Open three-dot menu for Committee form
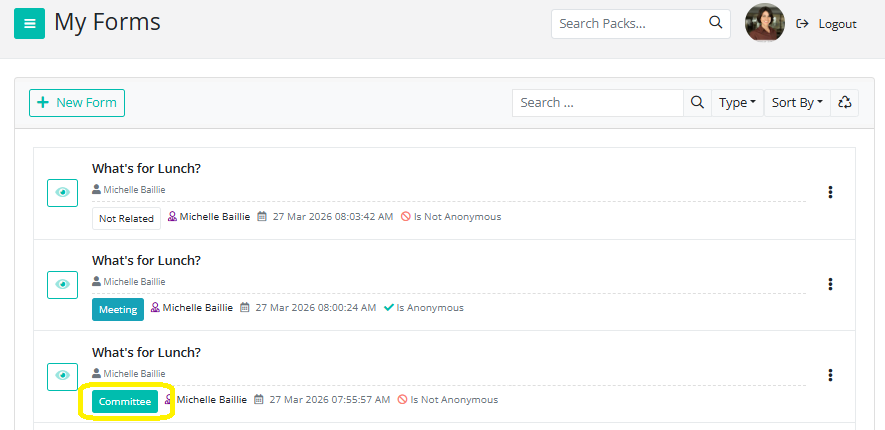The image size is (885, 430). (x=830, y=376)
